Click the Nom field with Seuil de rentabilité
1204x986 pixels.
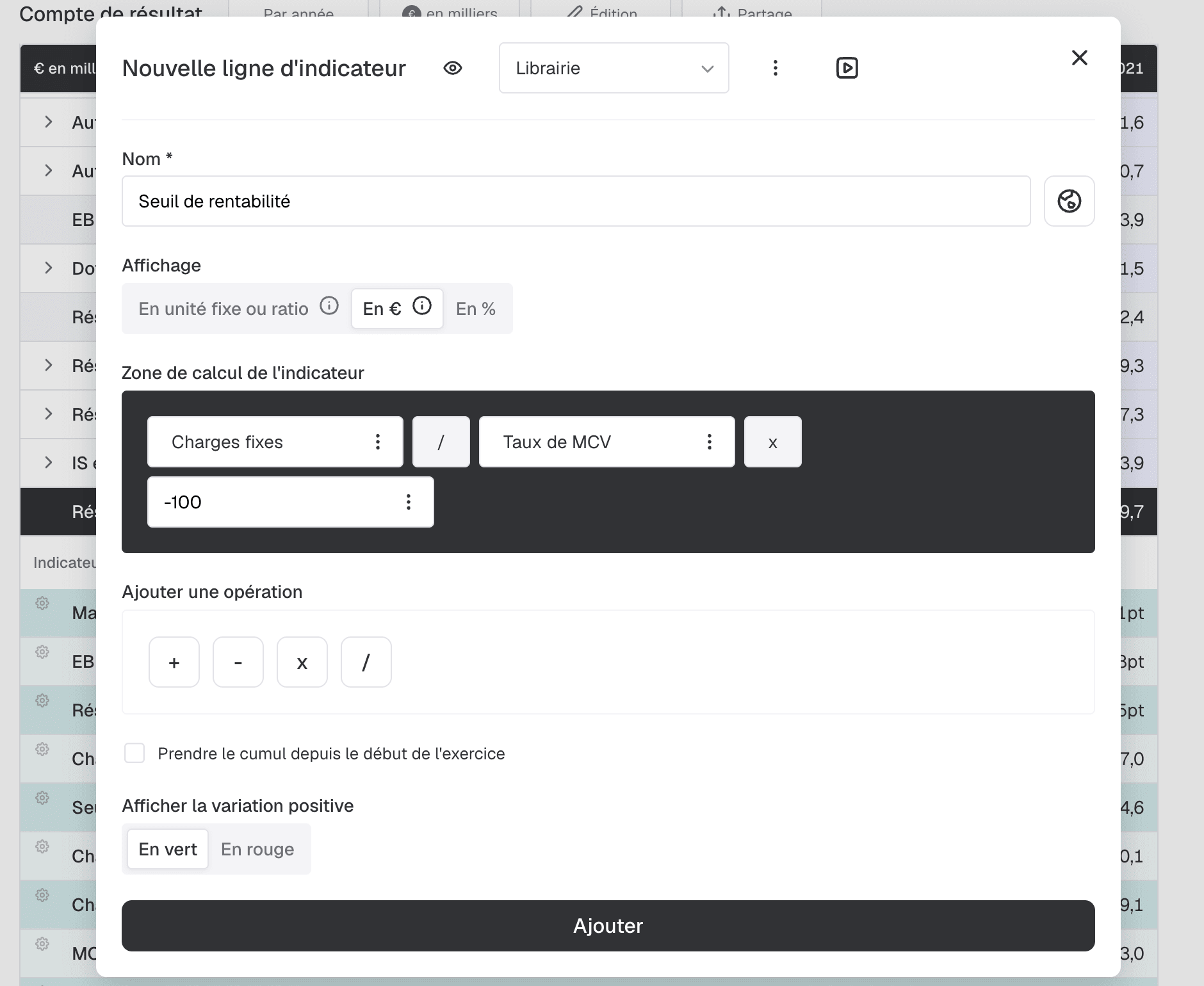tap(576, 201)
